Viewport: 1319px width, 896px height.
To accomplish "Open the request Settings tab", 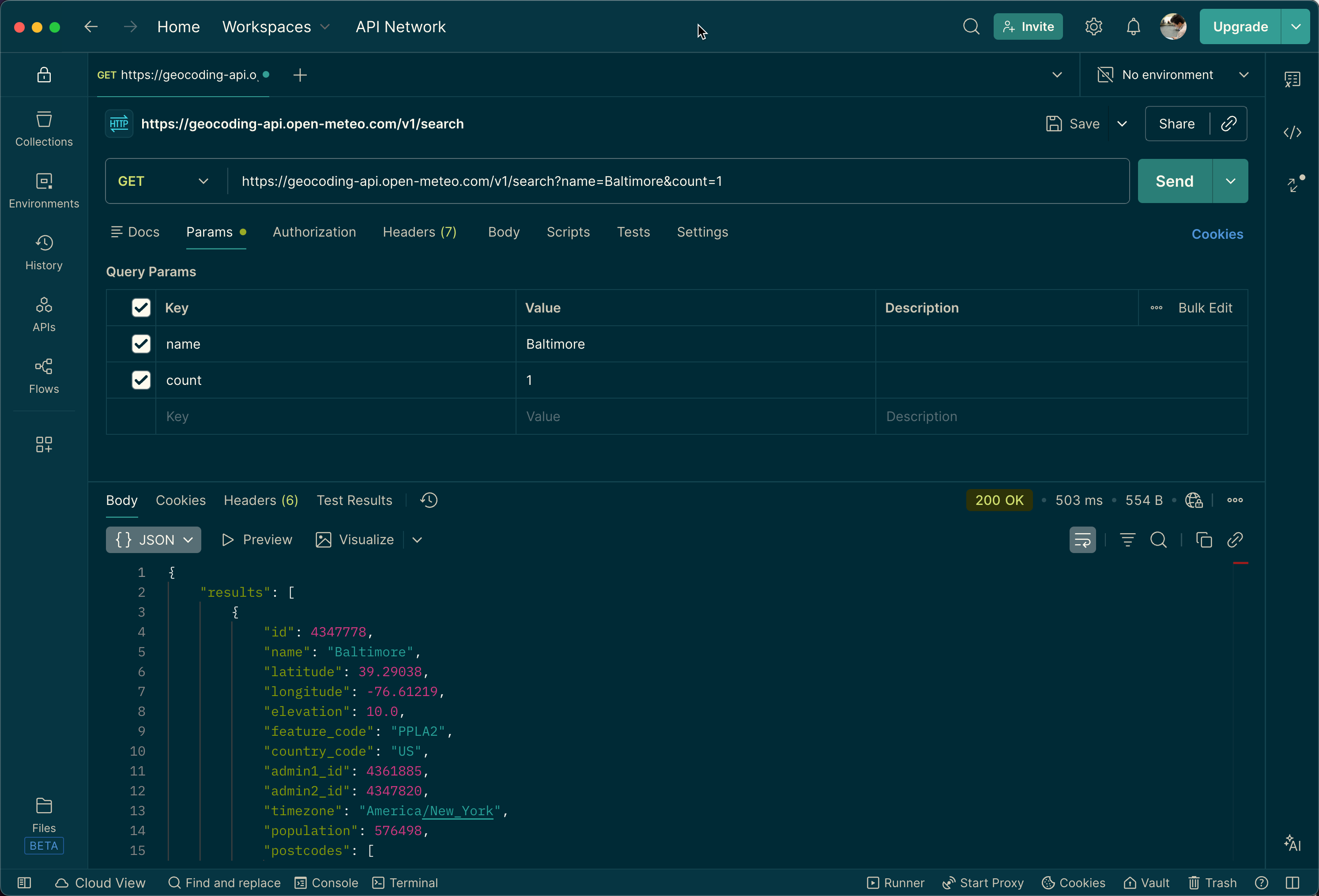I will [x=702, y=232].
